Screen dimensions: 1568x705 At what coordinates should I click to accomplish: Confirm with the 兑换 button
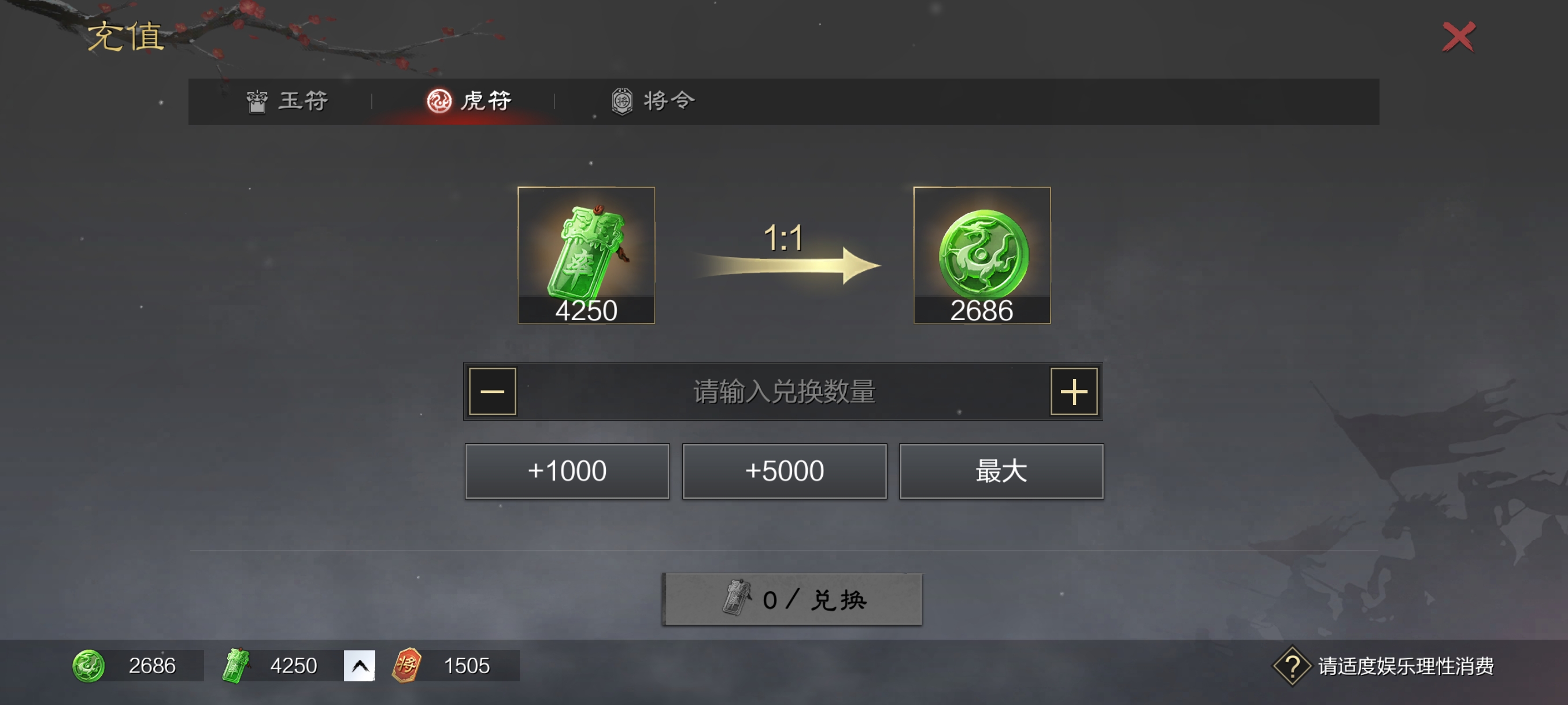point(792,599)
